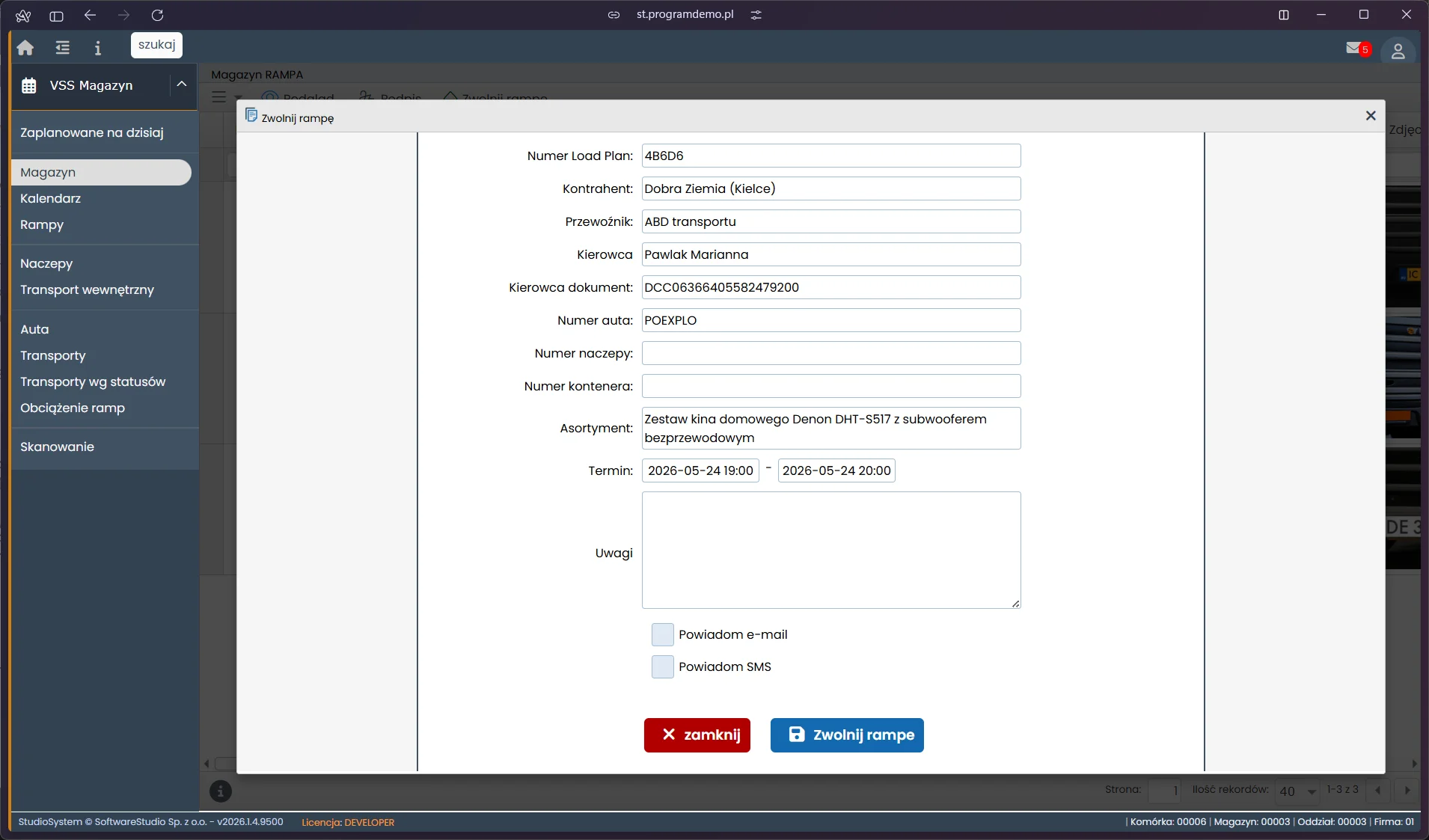This screenshot has width=1429, height=840.
Task: Select Magazyn in the sidebar
Action: point(102,172)
